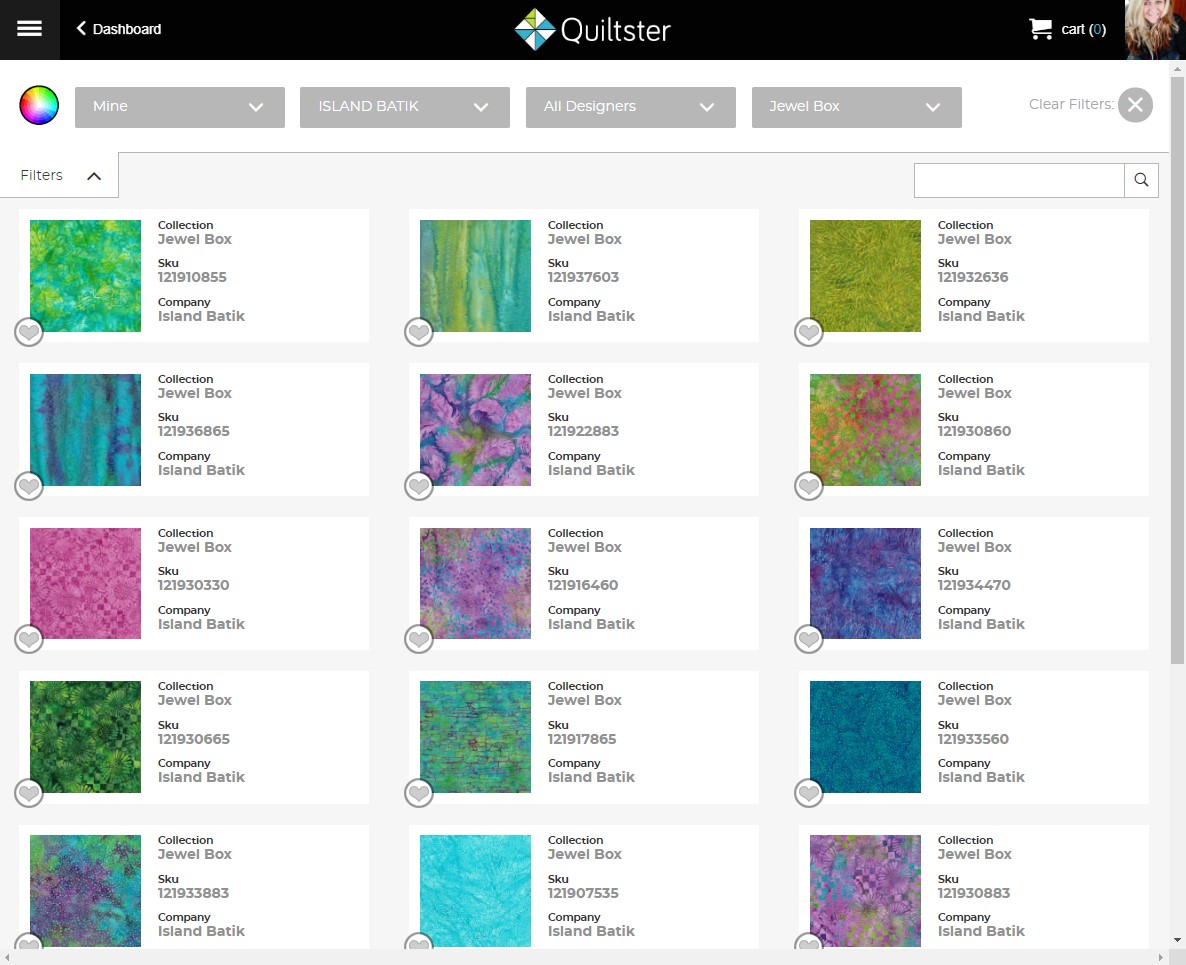Viewport: 1186px width, 965px height.
Task: Toggle heart on Sku 121933560
Action: point(809,793)
